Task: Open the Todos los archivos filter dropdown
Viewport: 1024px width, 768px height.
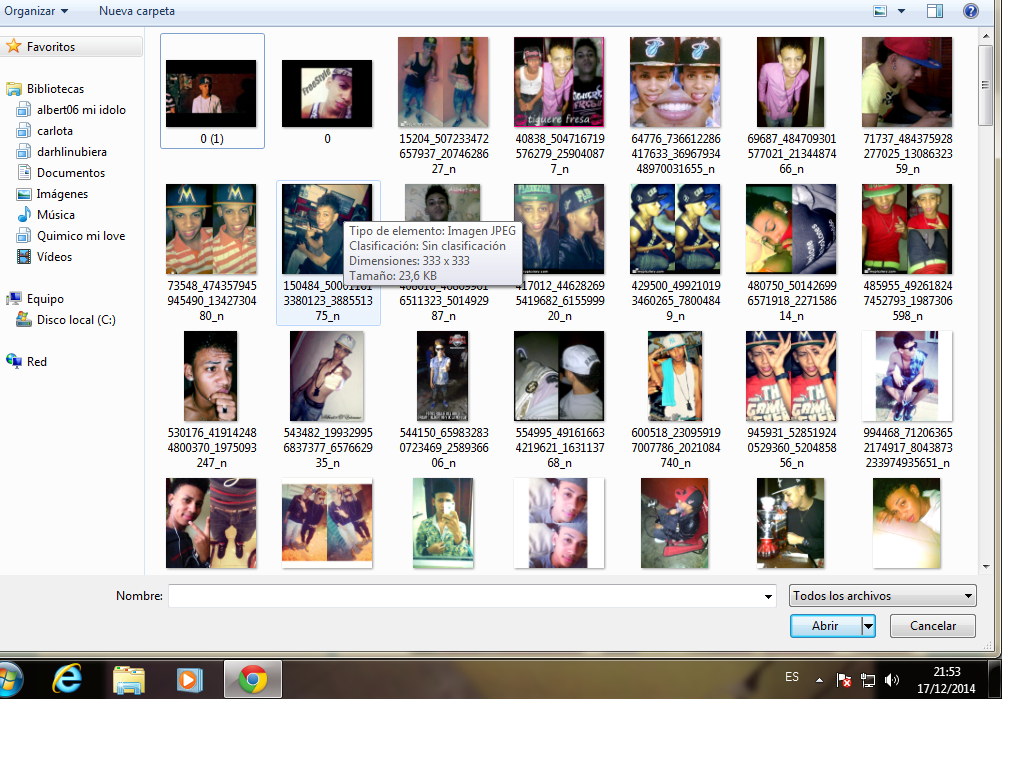Action: 883,596
